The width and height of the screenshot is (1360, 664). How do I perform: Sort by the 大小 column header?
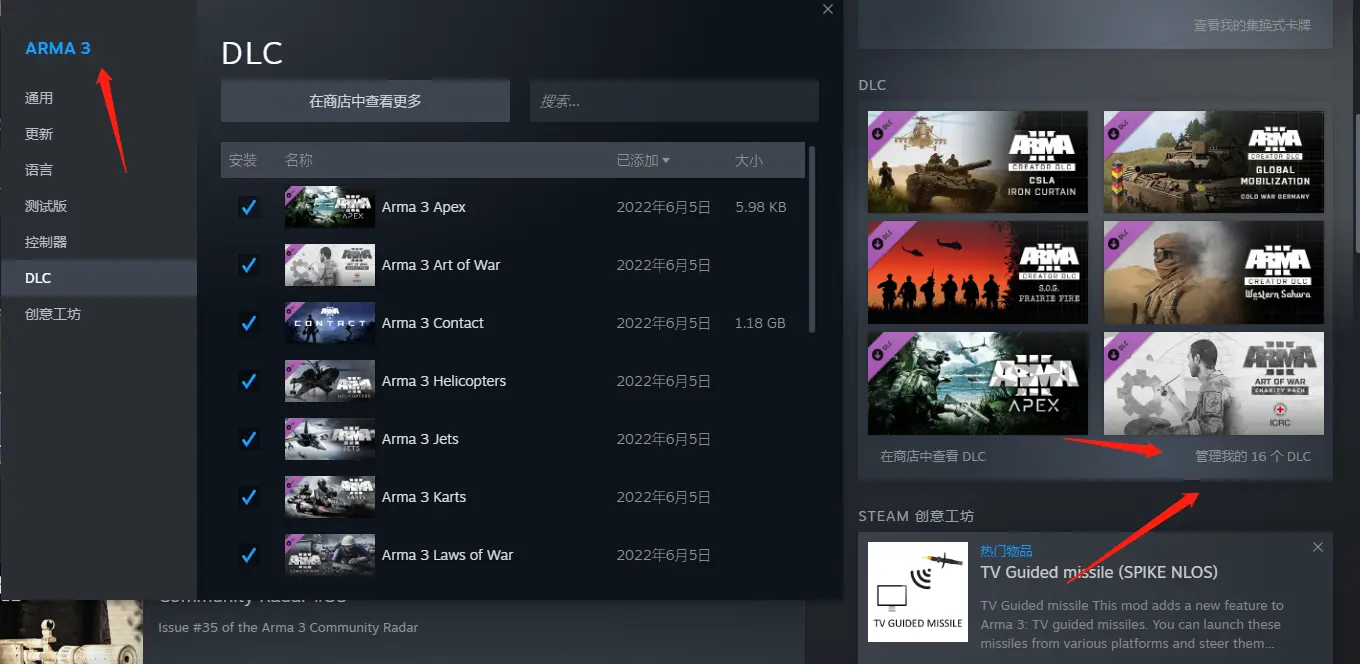(x=749, y=160)
